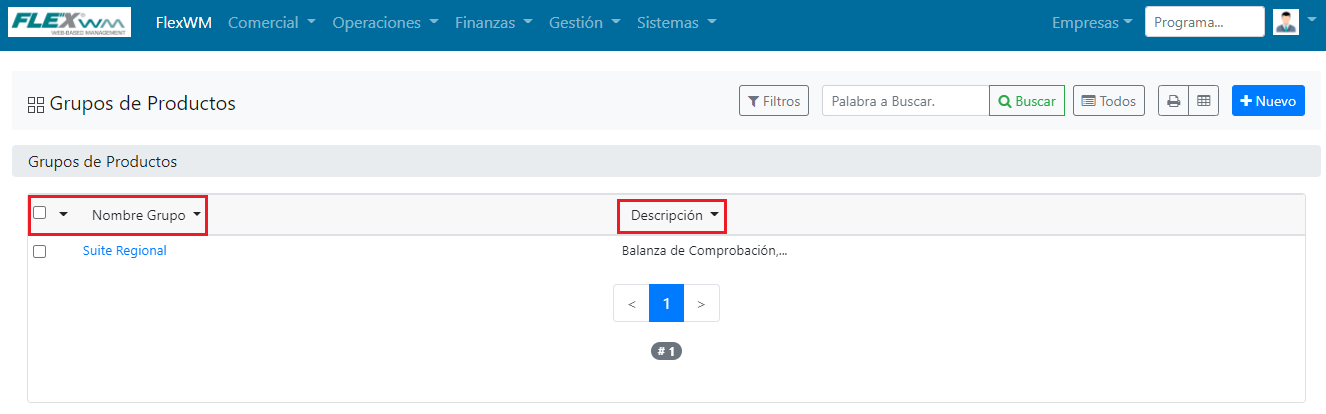
Task: Go to next page arrow
Action: click(701, 303)
